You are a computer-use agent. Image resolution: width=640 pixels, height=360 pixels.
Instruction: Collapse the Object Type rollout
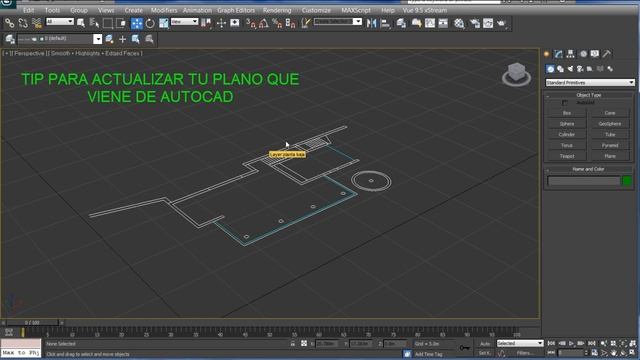click(x=589, y=95)
